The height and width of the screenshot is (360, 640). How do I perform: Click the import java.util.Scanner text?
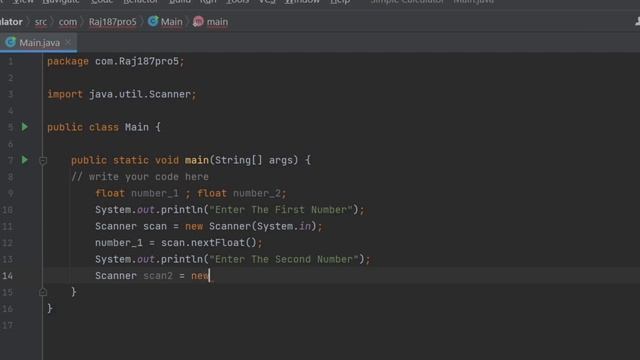[x=122, y=94]
